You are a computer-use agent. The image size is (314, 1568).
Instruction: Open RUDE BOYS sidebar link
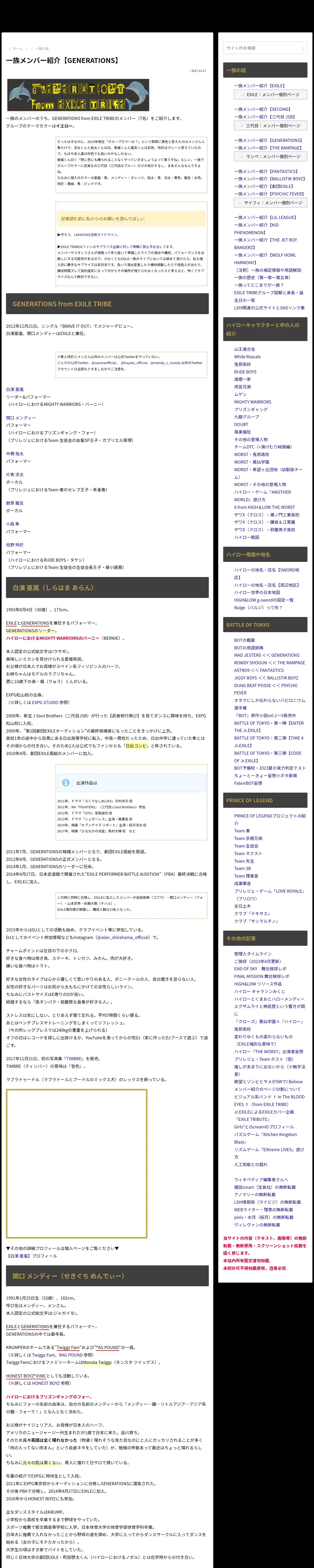point(245,372)
